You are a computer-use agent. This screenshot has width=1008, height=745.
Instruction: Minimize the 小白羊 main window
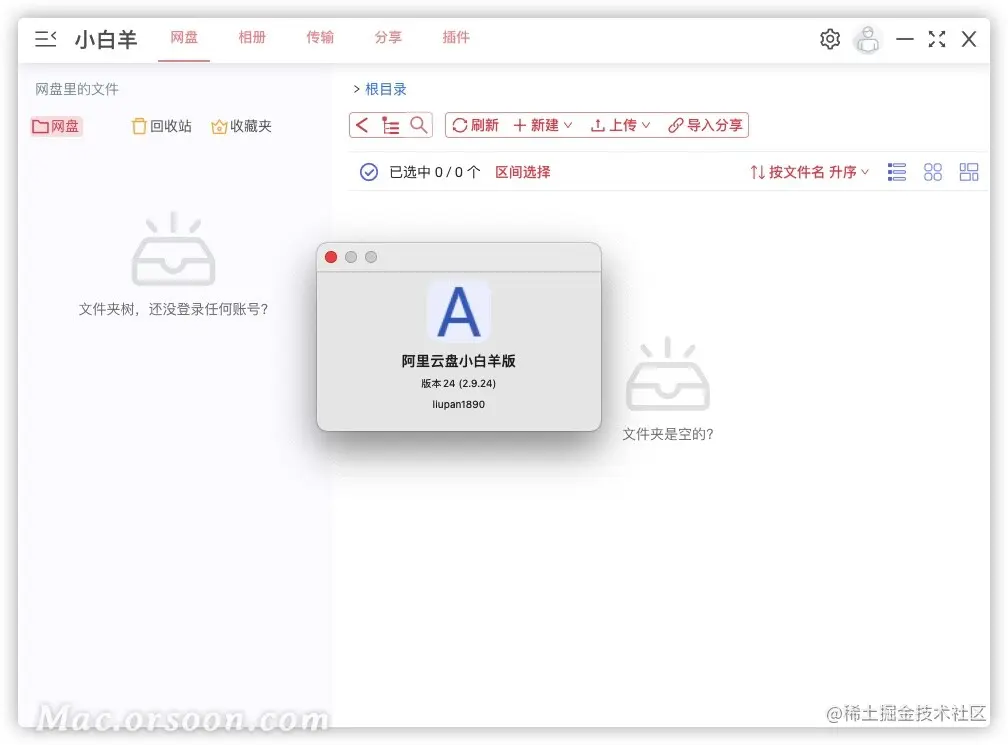tap(905, 39)
